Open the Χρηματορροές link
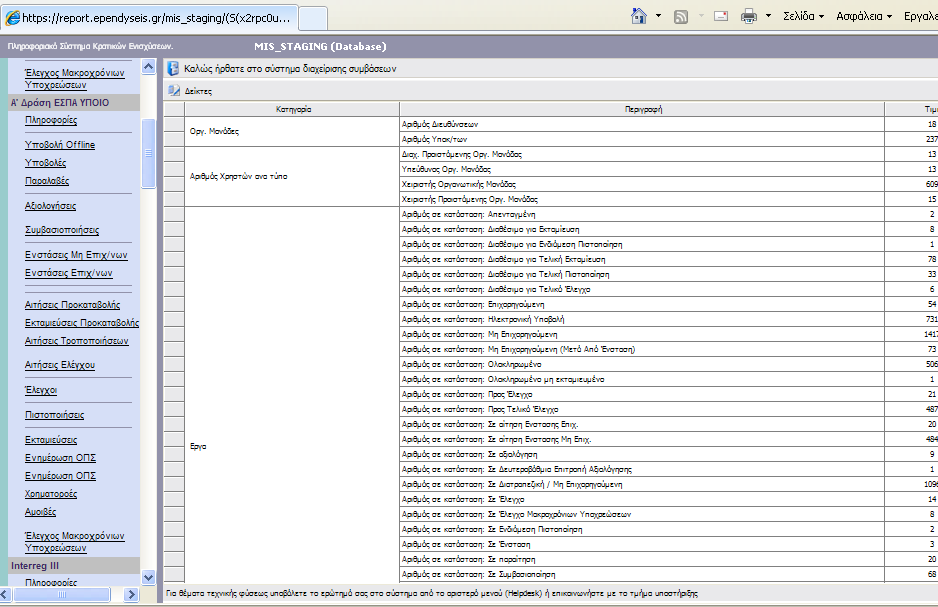 [x=51, y=494]
